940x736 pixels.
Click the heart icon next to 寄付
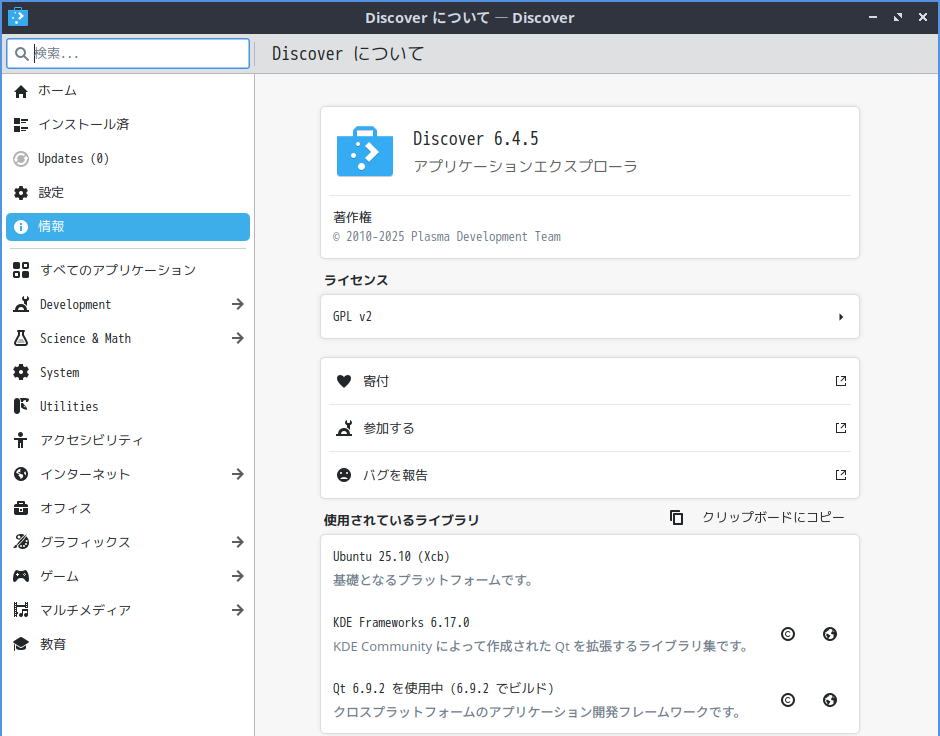344,381
